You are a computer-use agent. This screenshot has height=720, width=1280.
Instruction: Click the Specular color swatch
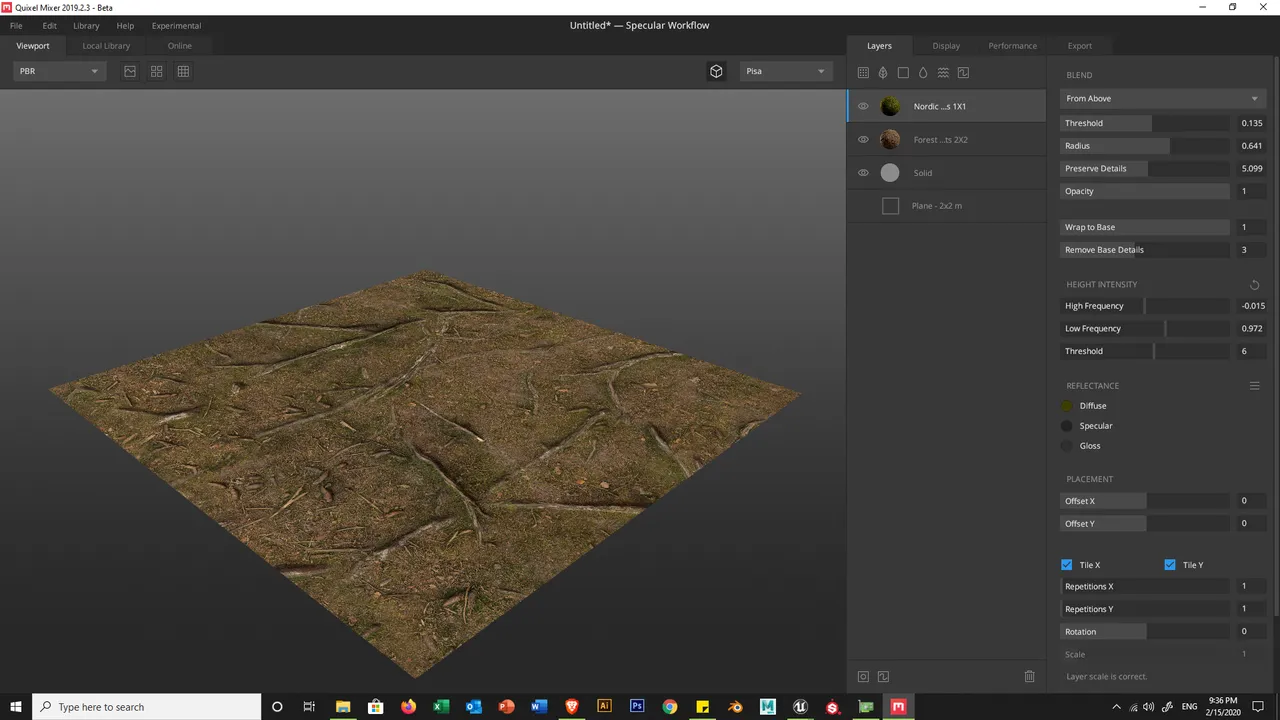click(x=1067, y=426)
